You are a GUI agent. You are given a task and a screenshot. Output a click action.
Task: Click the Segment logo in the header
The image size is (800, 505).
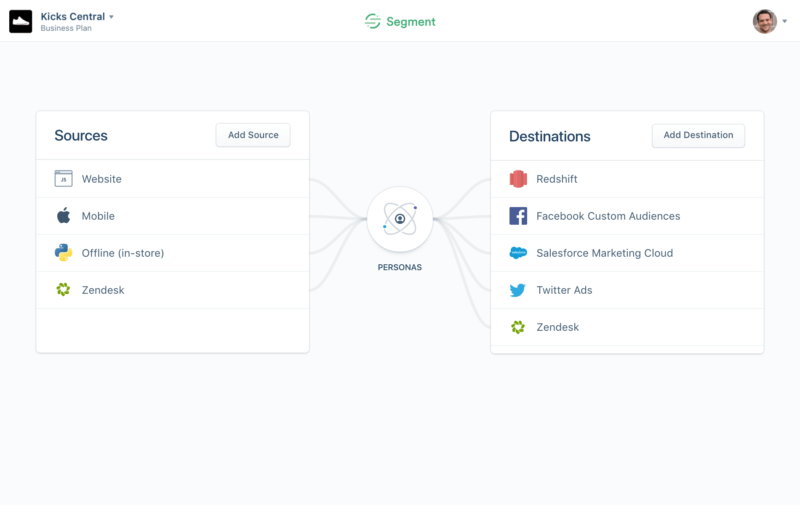400,21
